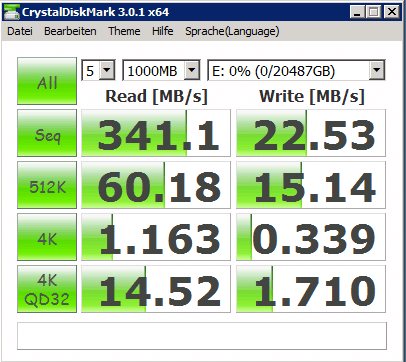Open the Bearbeiten menu

(70, 31)
